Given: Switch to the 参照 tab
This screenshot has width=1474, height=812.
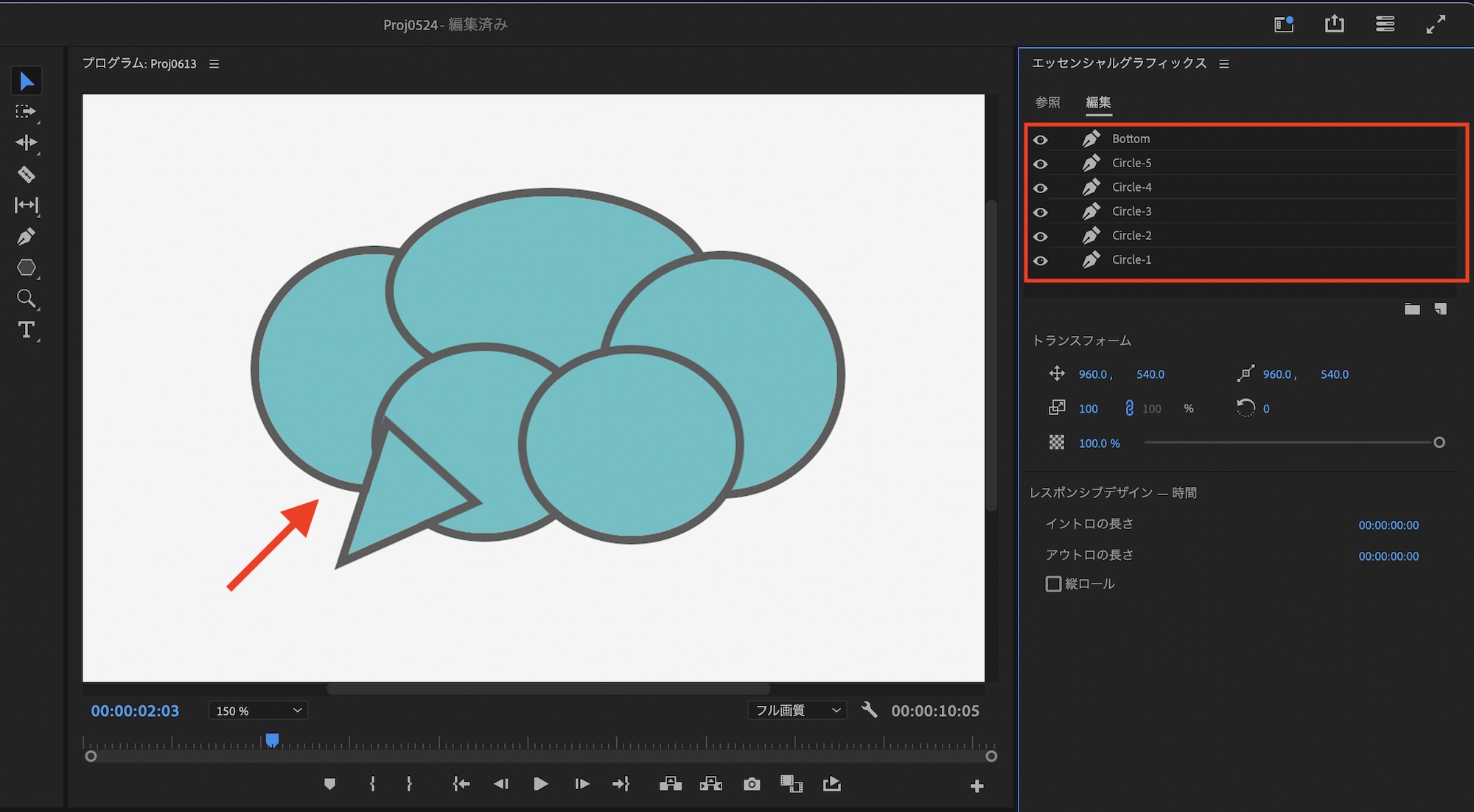Looking at the screenshot, I should [x=1047, y=102].
